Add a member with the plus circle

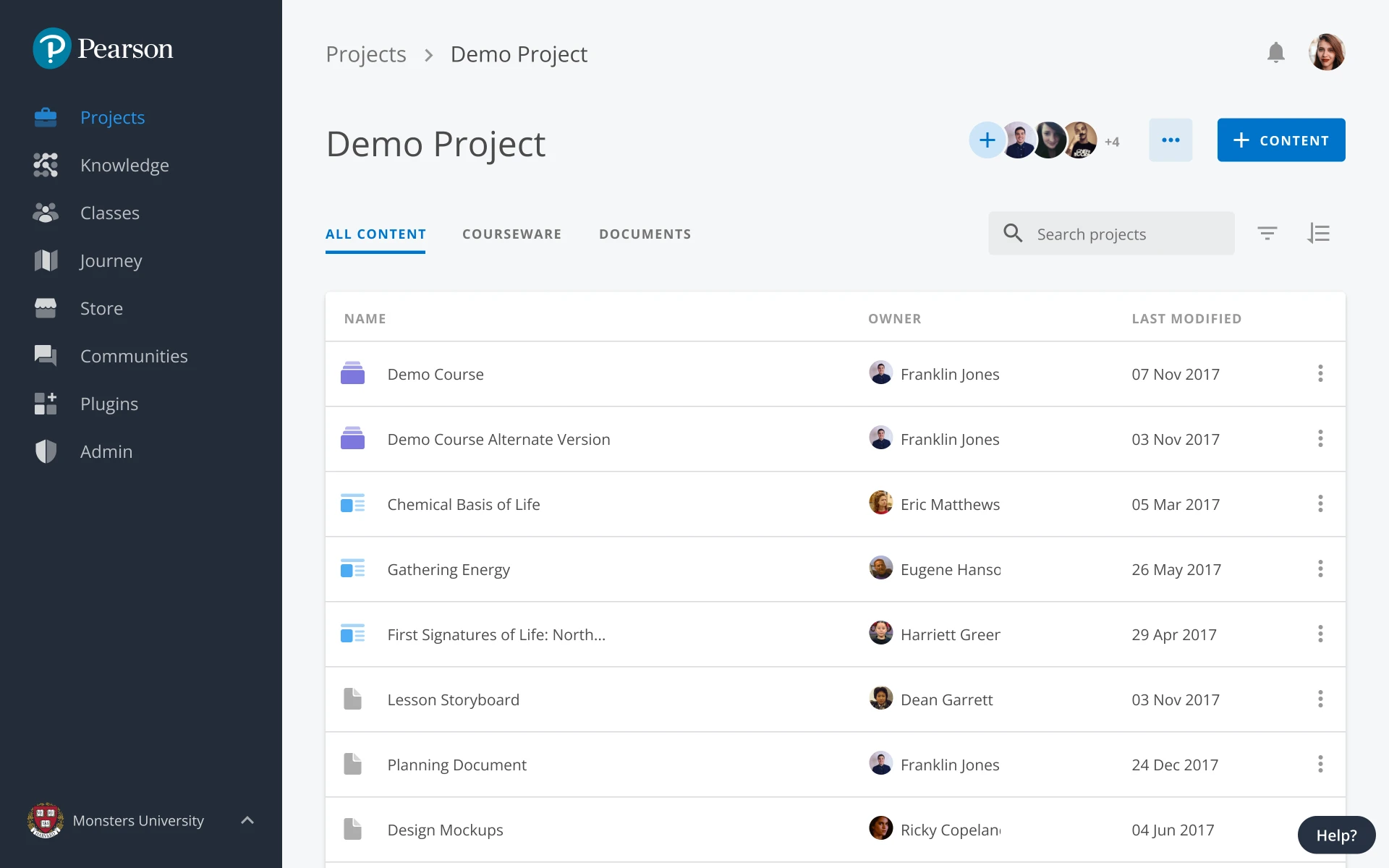(x=987, y=140)
